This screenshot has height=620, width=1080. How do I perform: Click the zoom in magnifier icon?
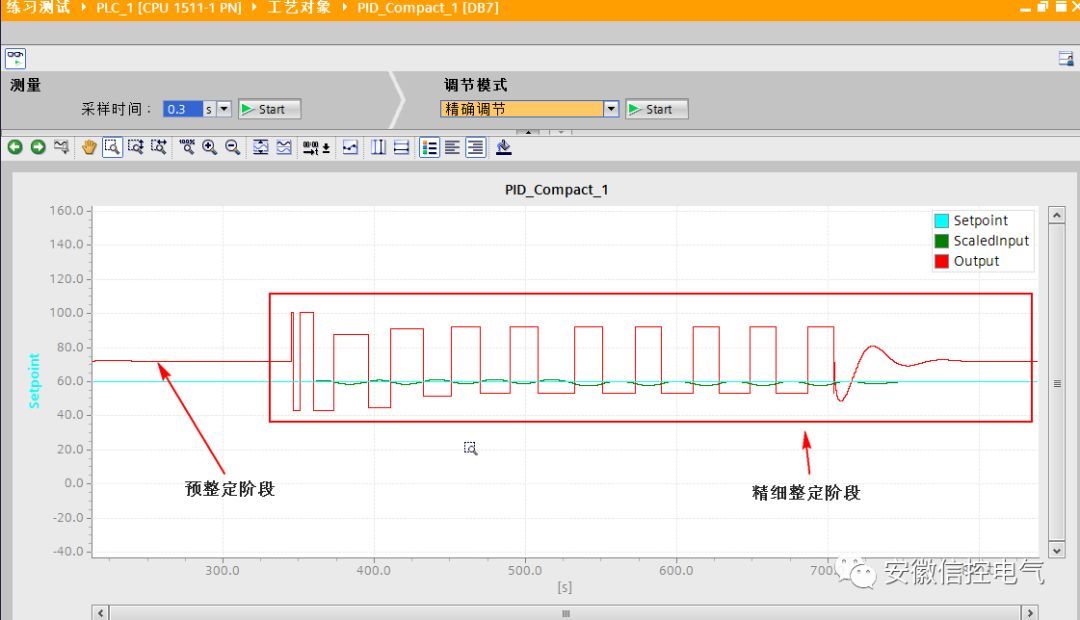[209, 147]
